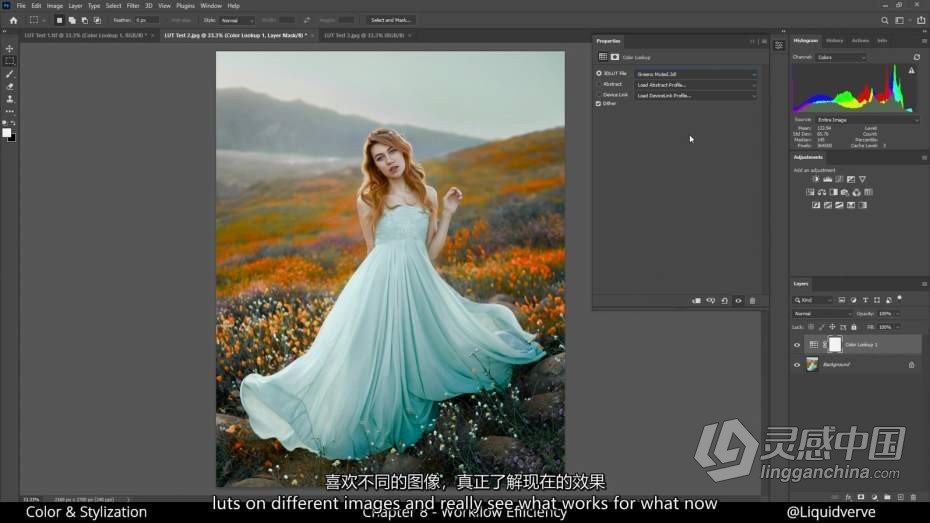Reset adjustment to defaults in Properties
Screen dimensions: 930x523
[x=724, y=301]
